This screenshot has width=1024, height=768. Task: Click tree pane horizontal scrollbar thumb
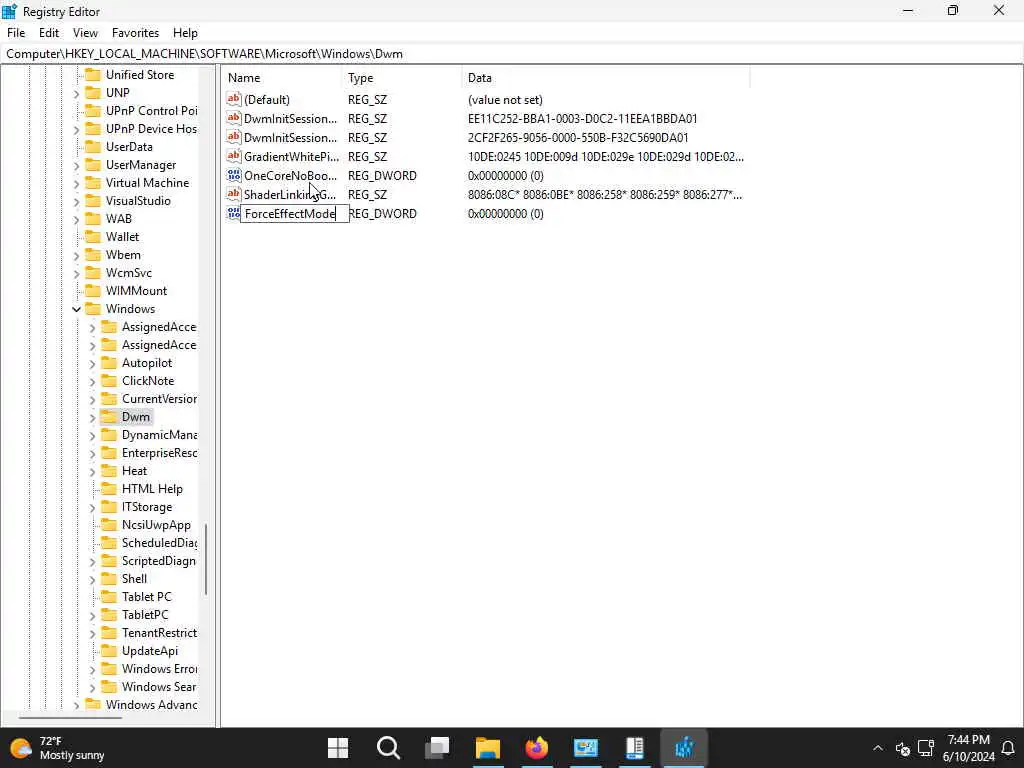point(70,717)
